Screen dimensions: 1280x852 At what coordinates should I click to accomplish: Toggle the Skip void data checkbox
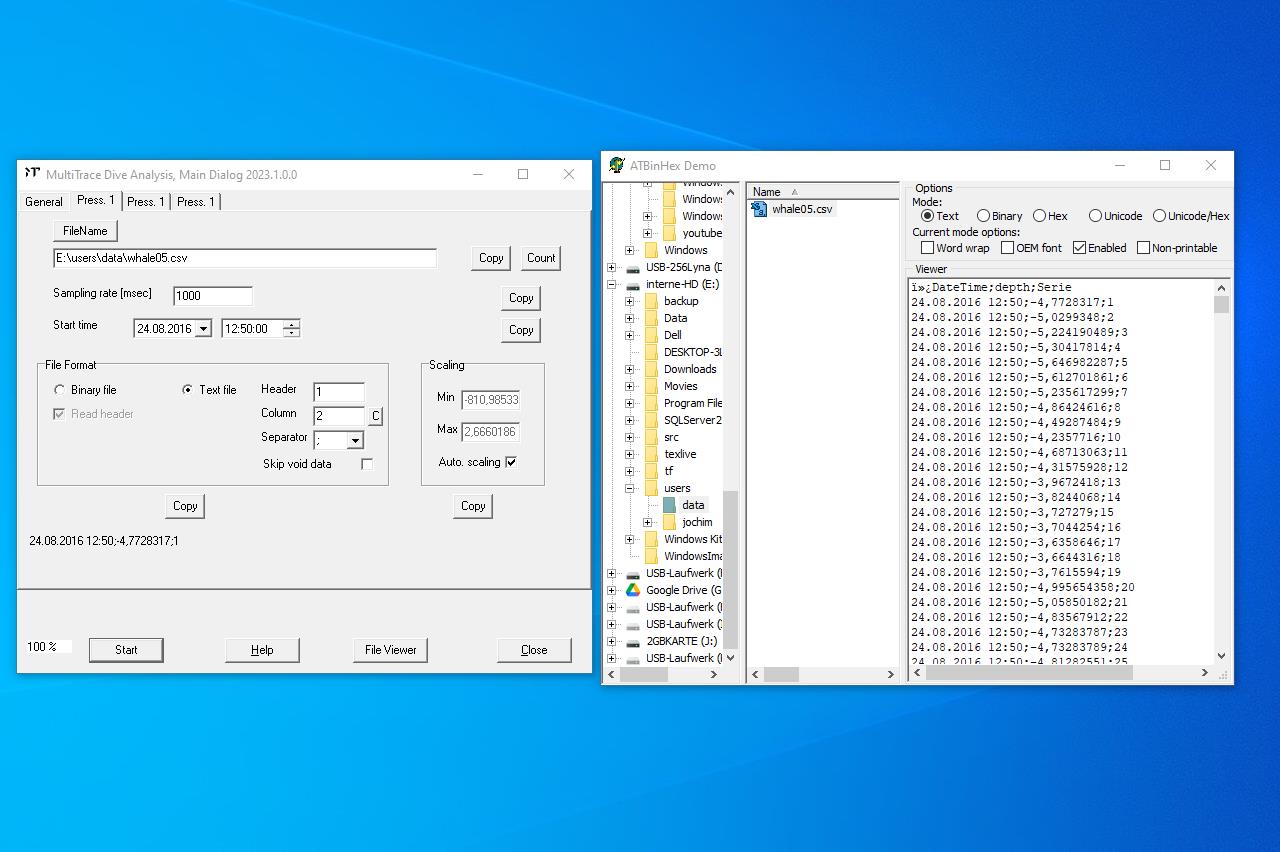(x=367, y=464)
